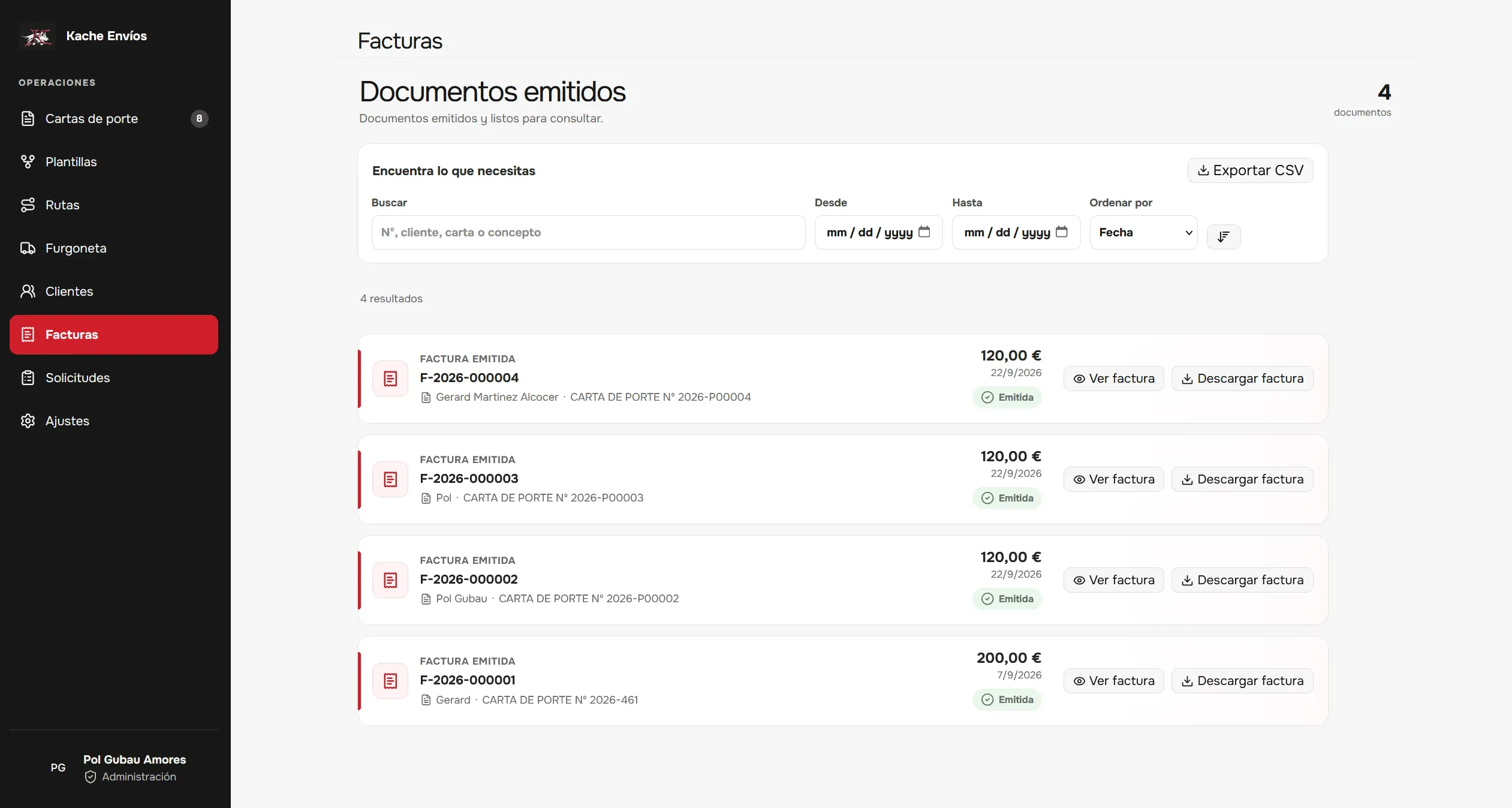The height and width of the screenshot is (808, 1512).
Task: Click the invoice icon for F-2026-000002
Action: pos(390,580)
